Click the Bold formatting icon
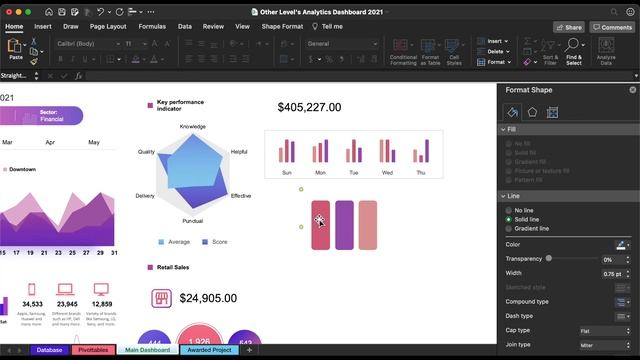 pyautogui.click(x=60, y=59)
